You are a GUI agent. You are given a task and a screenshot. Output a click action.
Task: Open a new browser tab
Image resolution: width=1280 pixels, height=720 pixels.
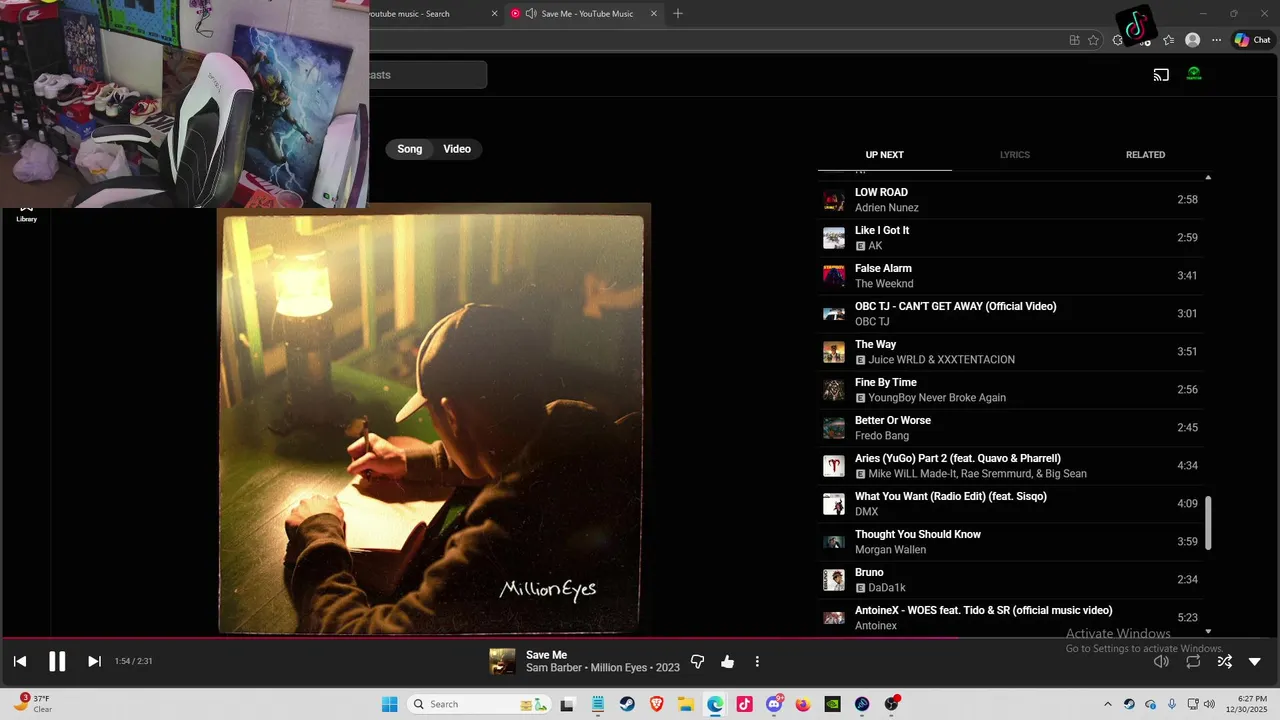[678, 13]
